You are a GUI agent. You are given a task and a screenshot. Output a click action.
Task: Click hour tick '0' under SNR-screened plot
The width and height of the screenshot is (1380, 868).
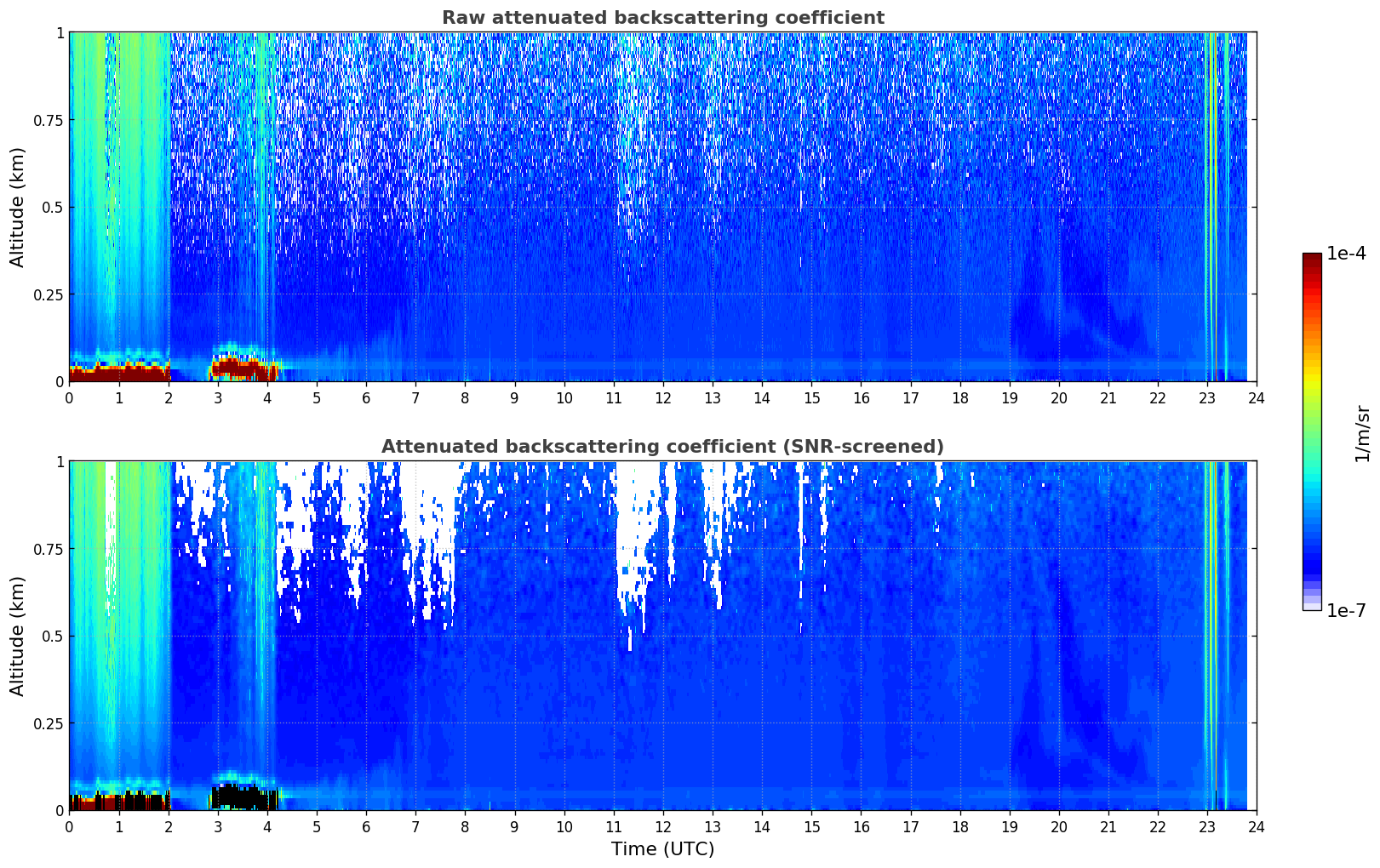[70, 826]
